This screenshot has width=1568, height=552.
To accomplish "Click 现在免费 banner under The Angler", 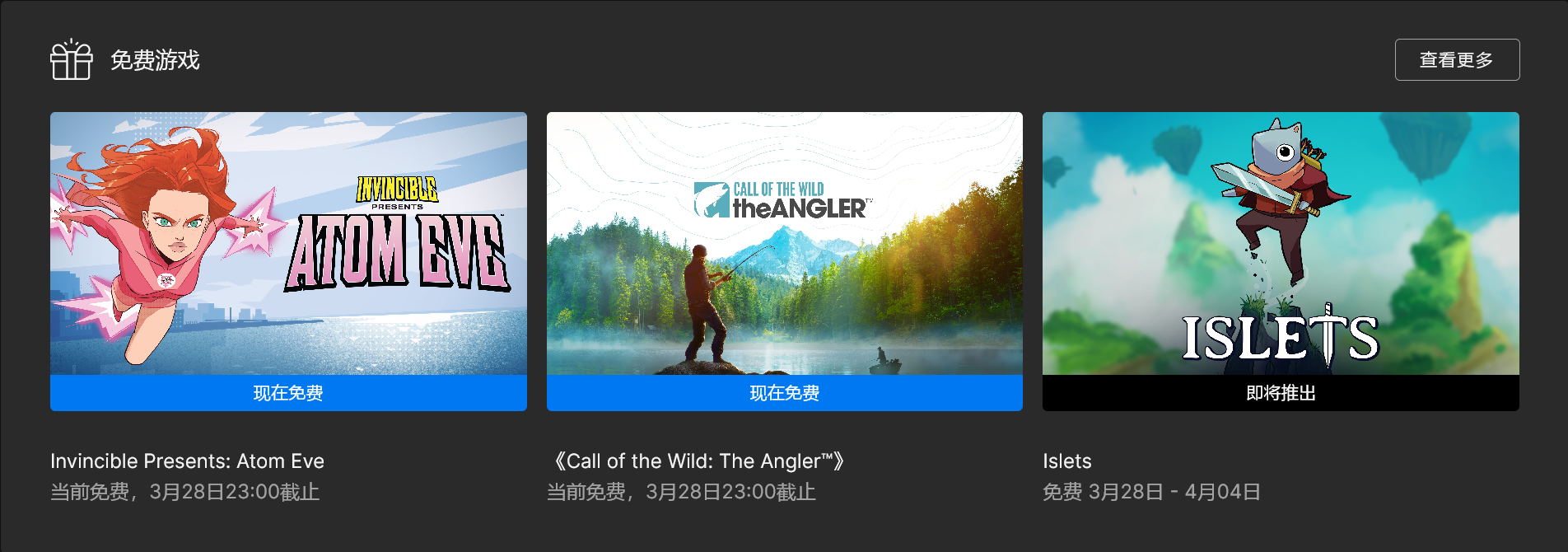I will point(785,393).
